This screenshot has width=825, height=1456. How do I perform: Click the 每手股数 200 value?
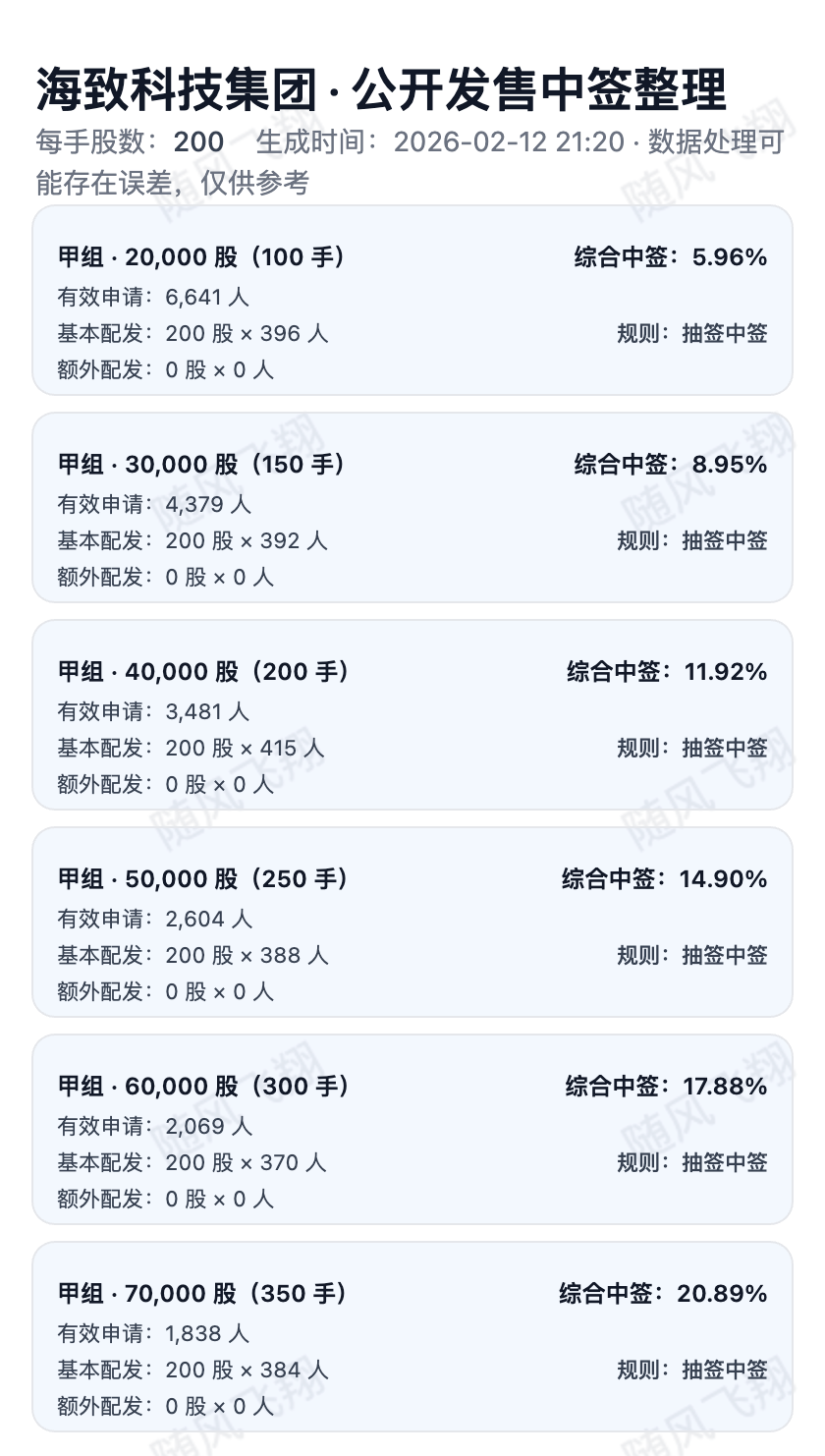point(198,142)
